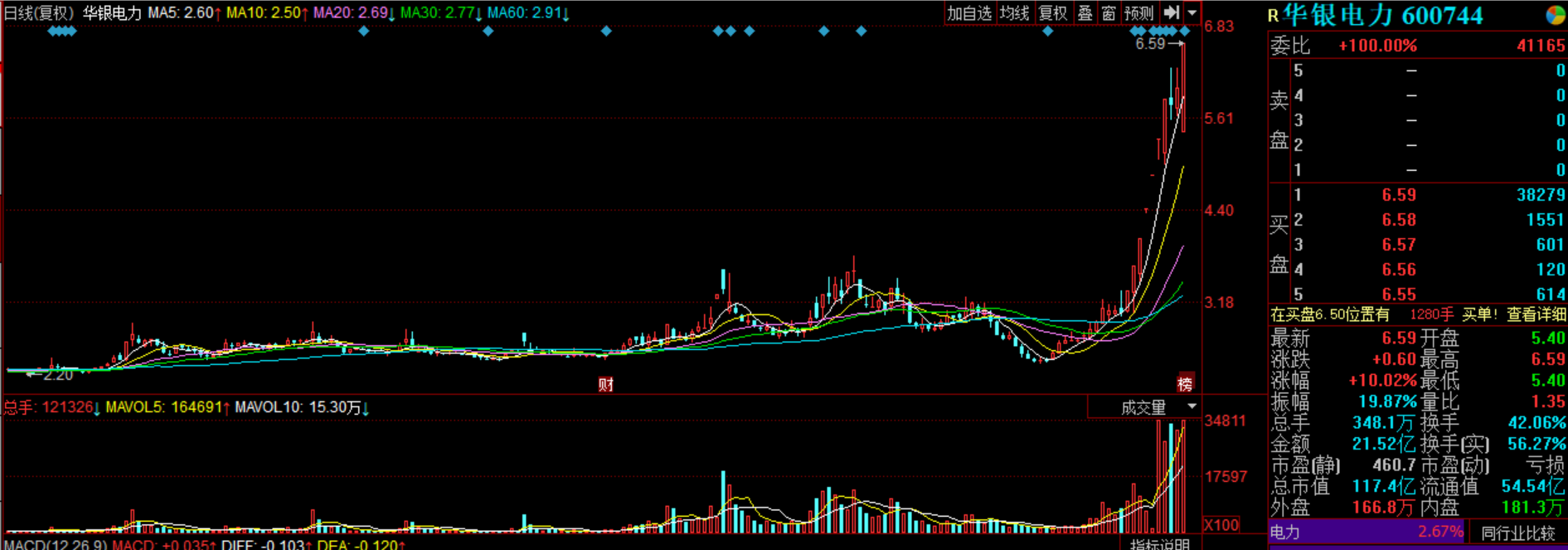The height and width of the screenshot is (550, 1568).
Task: Click the MAVOL10: 15.30万 label
Action: pyautogui.click(x=302, y=407)
